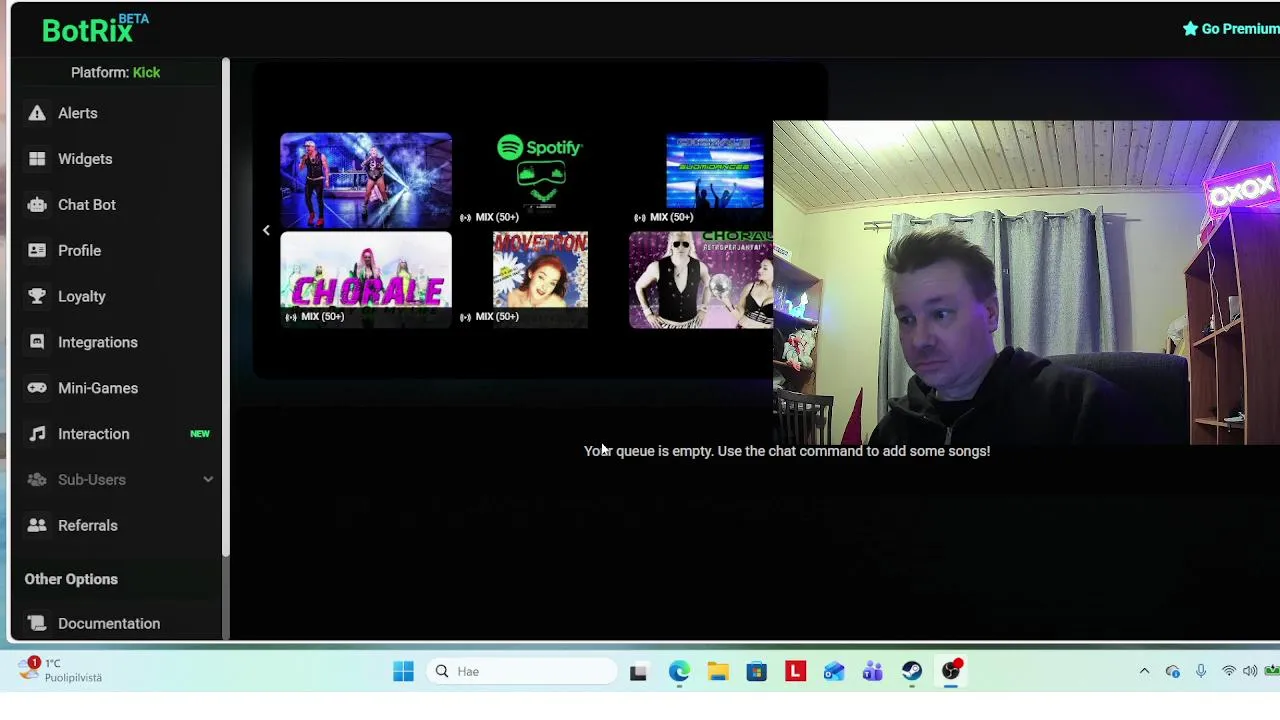Open File Explorer from taskbar

tap(718, 671)
